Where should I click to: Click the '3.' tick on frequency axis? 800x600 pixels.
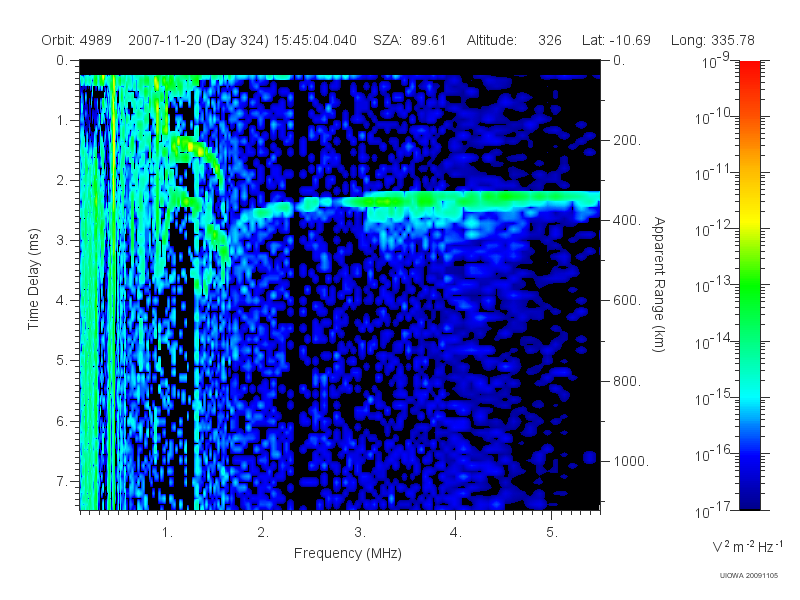(x=360, y=533)
